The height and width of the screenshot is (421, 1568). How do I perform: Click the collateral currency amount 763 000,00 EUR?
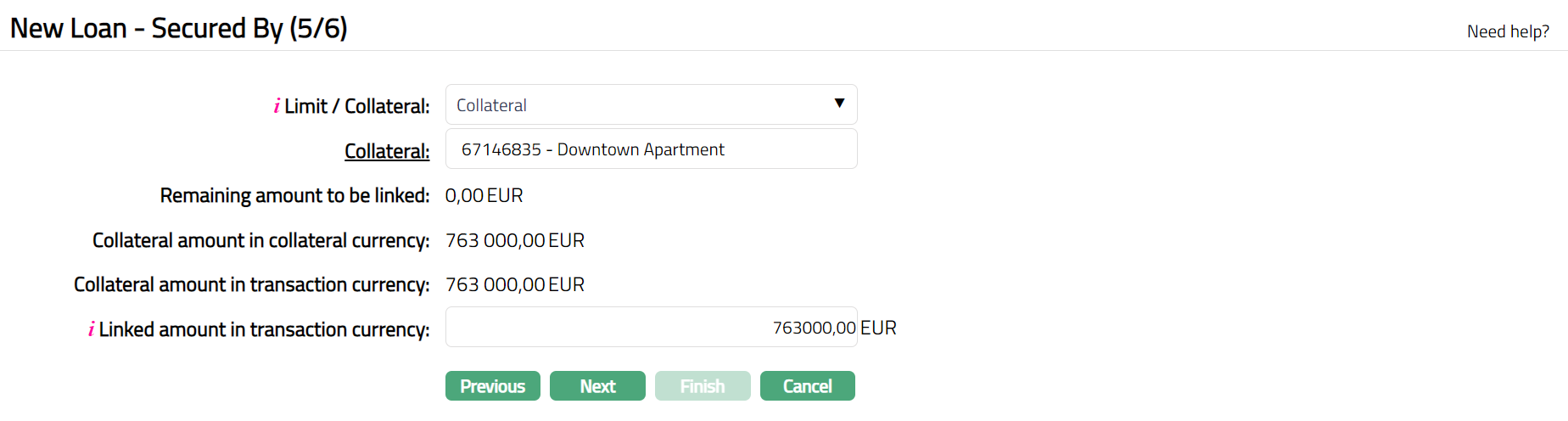514,240
